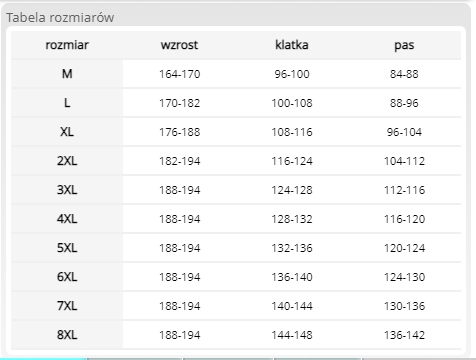Viewport: 476px width, 360px height.
Task: Click chest value 144-148 for size 8XL
Action: point(292,335)
